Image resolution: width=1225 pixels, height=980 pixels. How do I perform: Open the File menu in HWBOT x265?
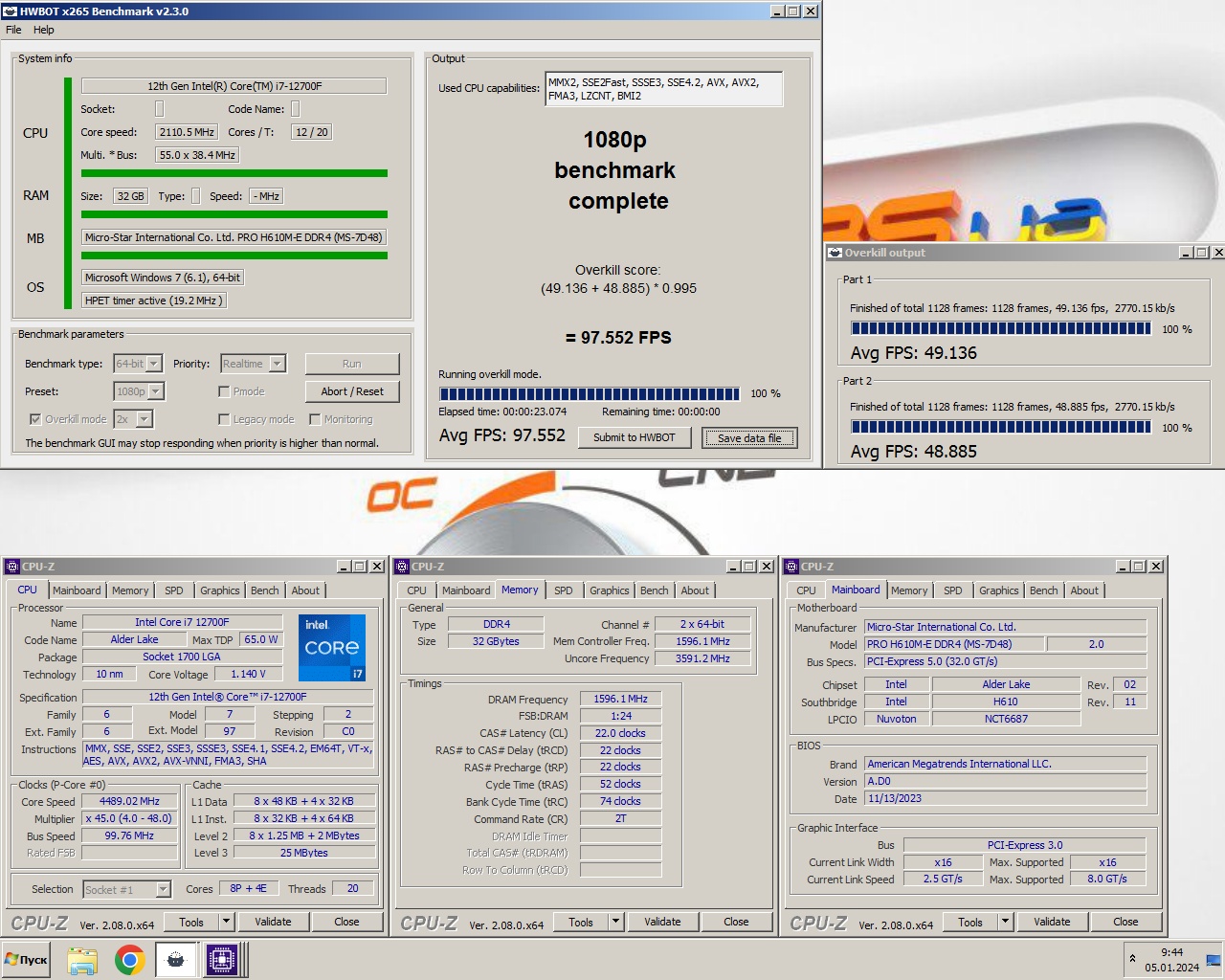click(13, 30)
